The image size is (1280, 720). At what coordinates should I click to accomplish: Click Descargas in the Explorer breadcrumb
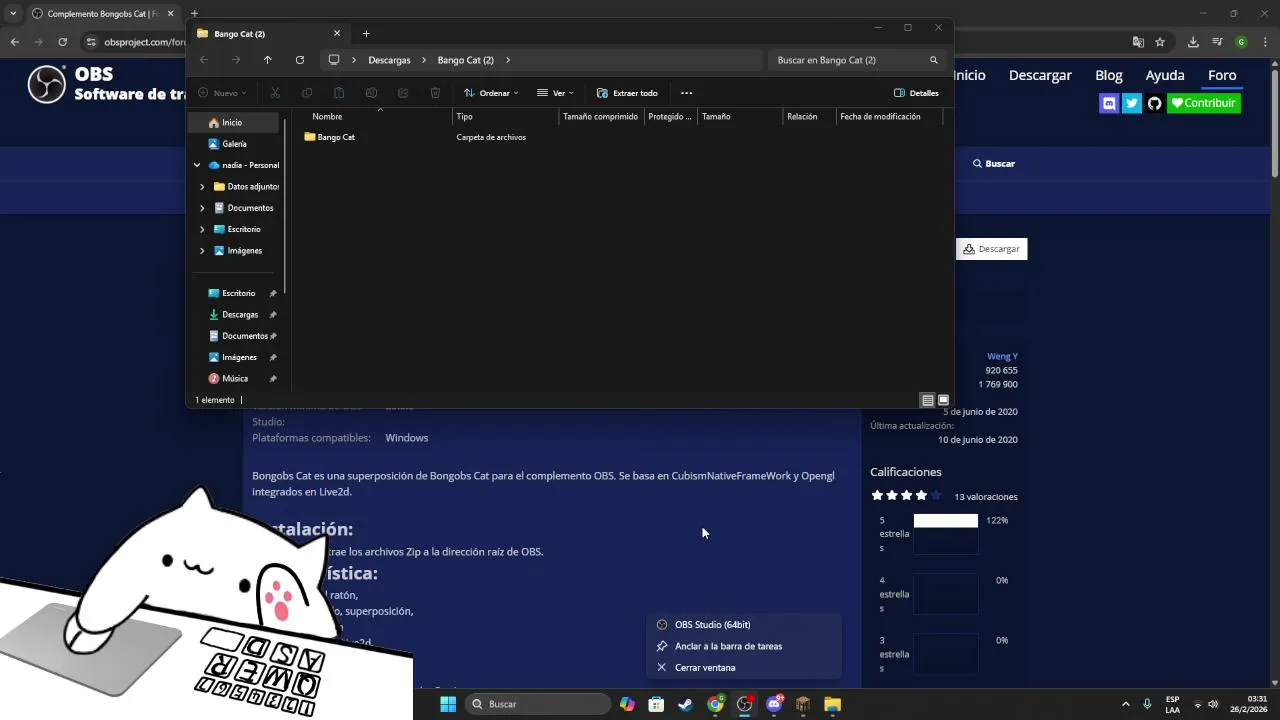(x=389, y=60)
